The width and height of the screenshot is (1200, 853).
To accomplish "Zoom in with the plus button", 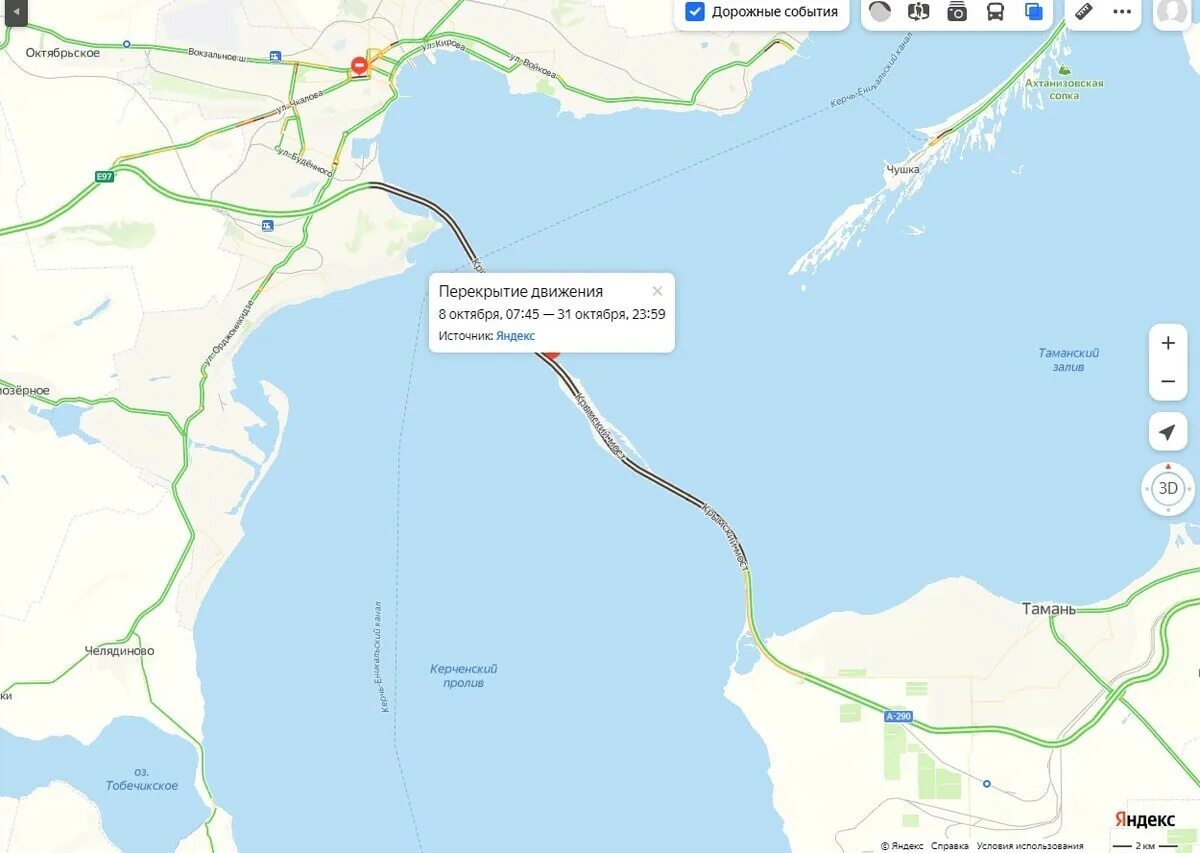I will 1168,343.
